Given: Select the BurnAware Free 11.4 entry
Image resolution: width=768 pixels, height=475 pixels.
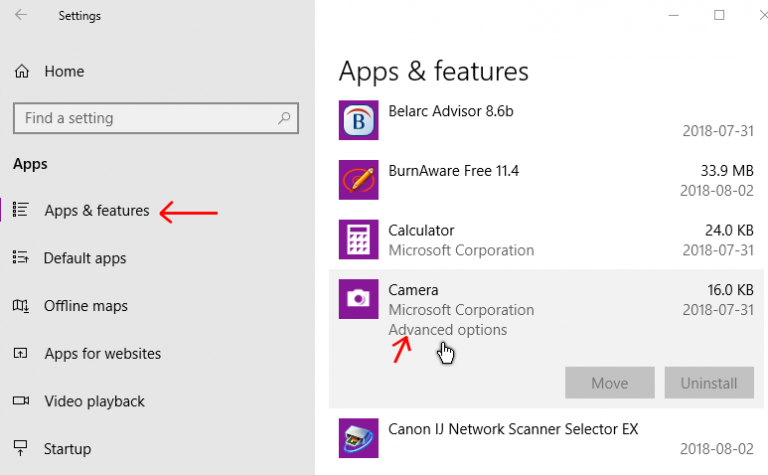Looking at the screenshot, I should [x=546, y=180].
